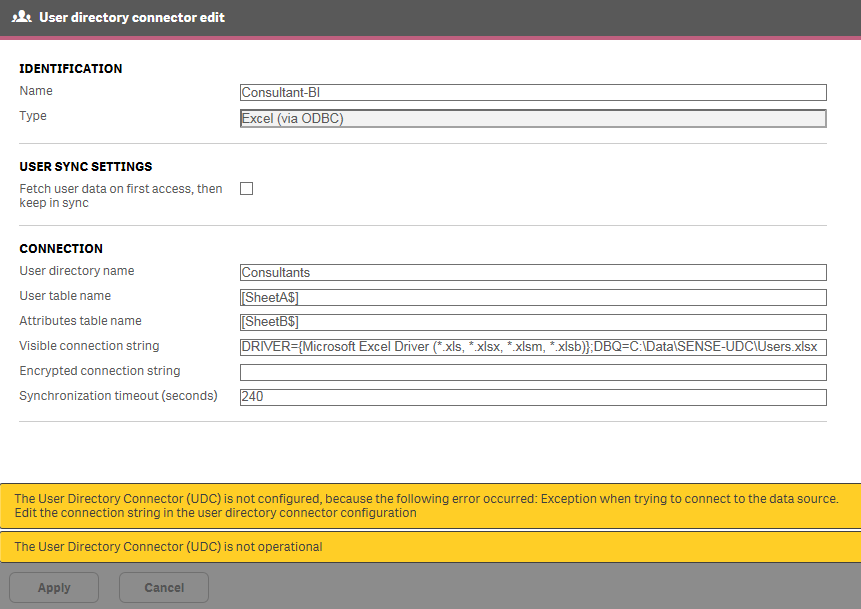Image resolution: width=861 pixels, height=609 pixels.
Task: Click the User directory name input with Consultants
Action: 533,272
